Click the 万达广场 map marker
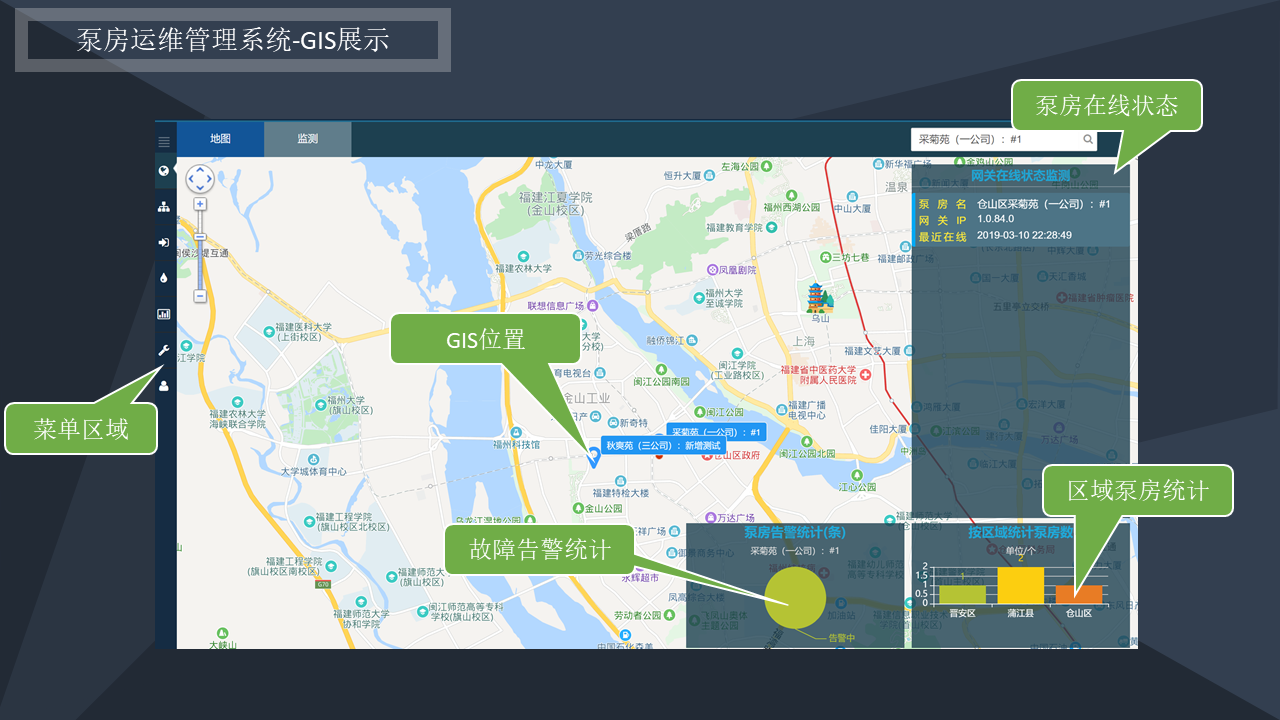This screenshot has height=720, width=1280. tap(711, 518)
